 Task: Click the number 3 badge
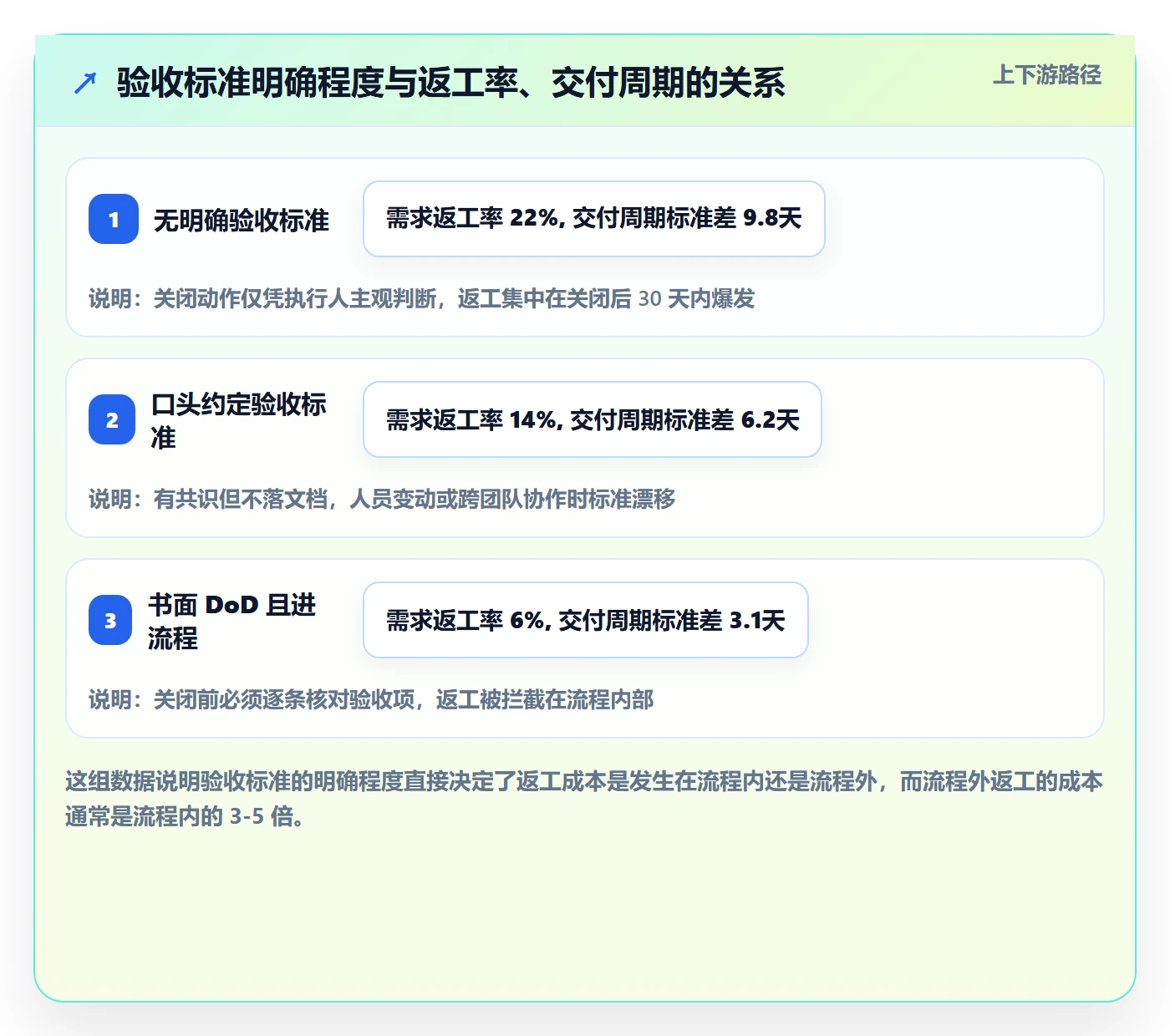[x=110, y=620]
